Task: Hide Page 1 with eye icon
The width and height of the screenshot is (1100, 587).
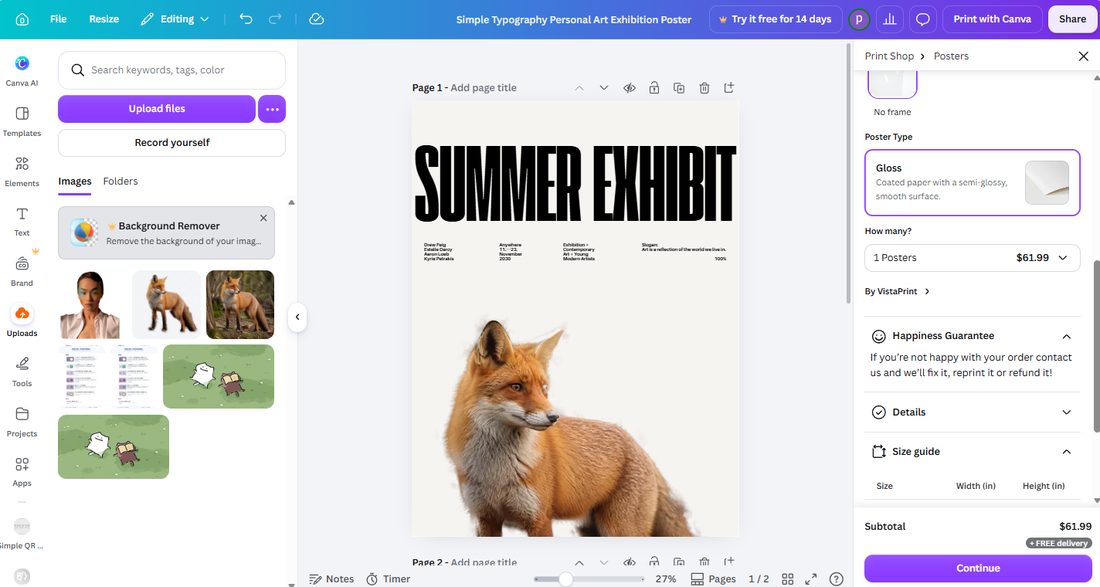Action: pyautogui.click(x=629, y=88)
